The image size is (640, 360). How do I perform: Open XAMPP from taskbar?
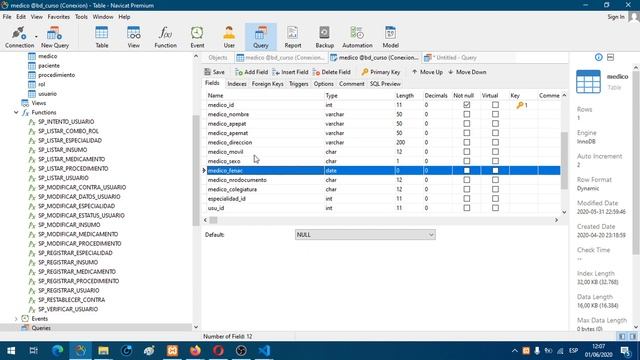tap(172, 351)
